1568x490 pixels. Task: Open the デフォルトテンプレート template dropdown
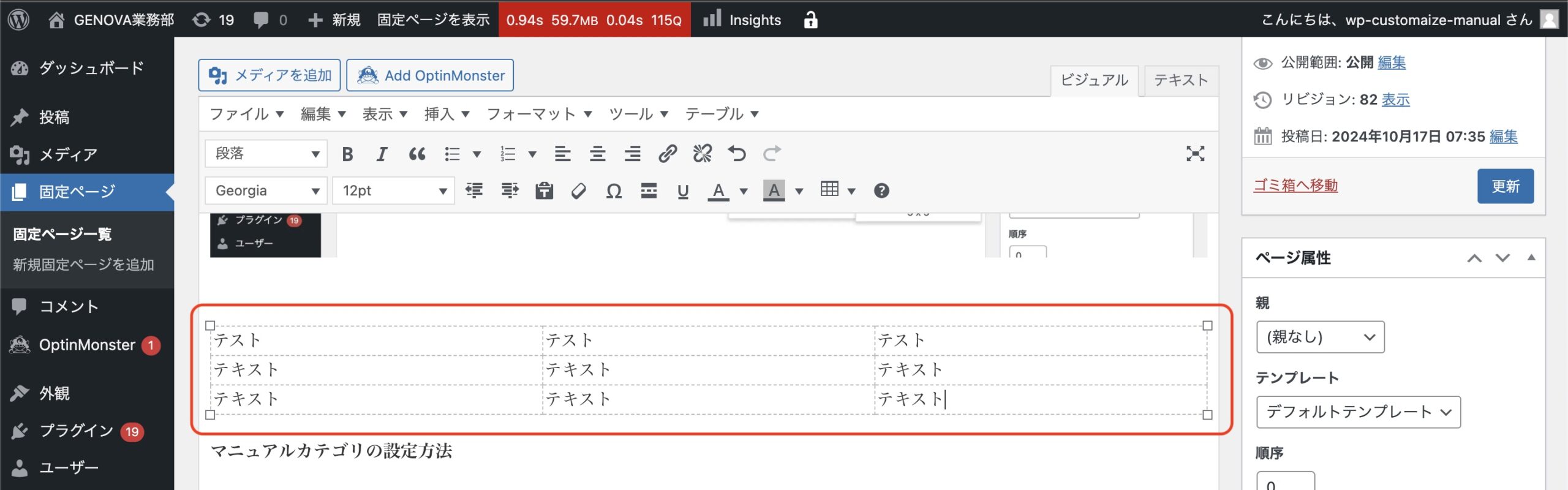(x=1358, y=412)
